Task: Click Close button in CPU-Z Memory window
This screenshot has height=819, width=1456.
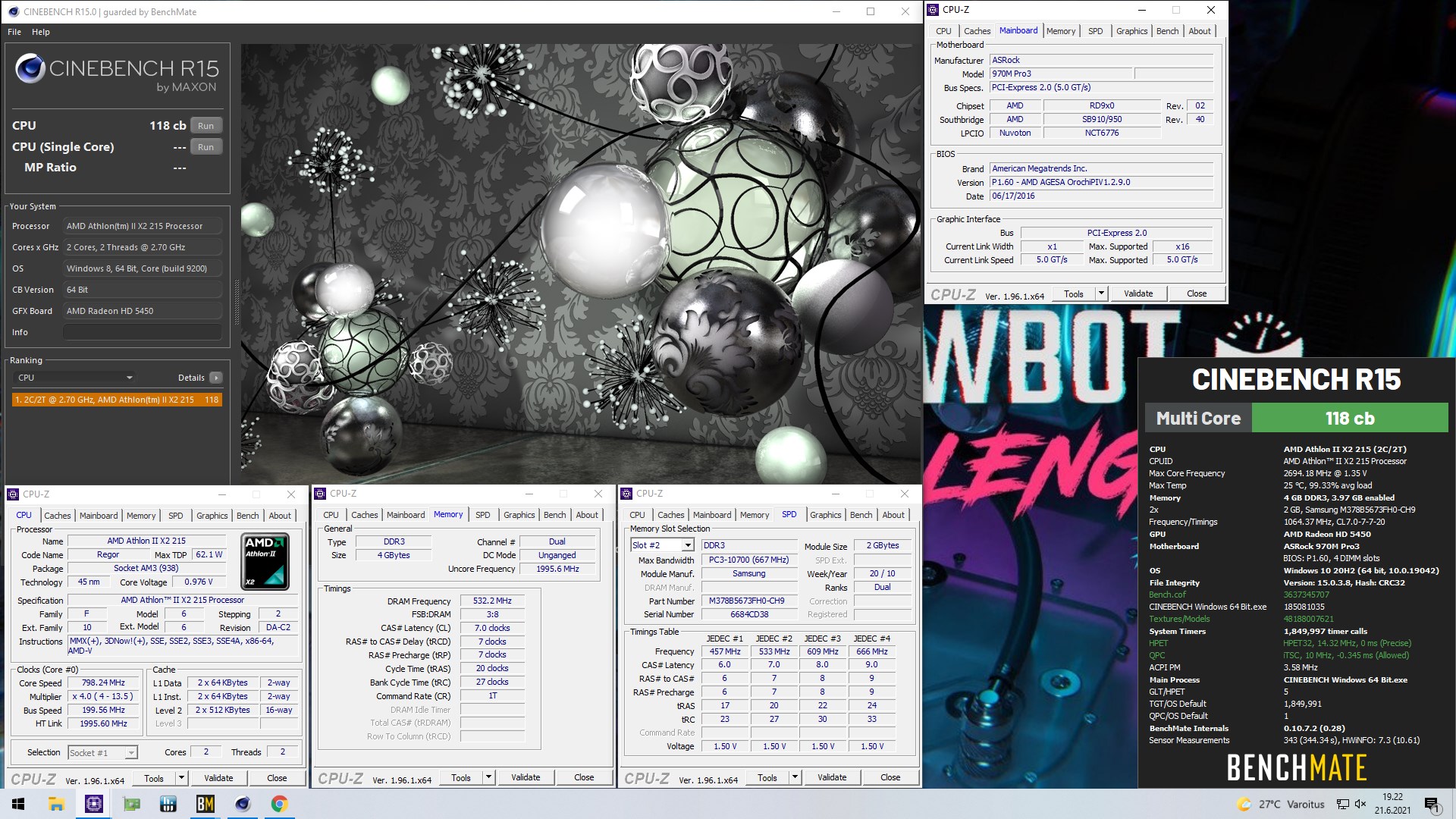Action: [584, 777]
